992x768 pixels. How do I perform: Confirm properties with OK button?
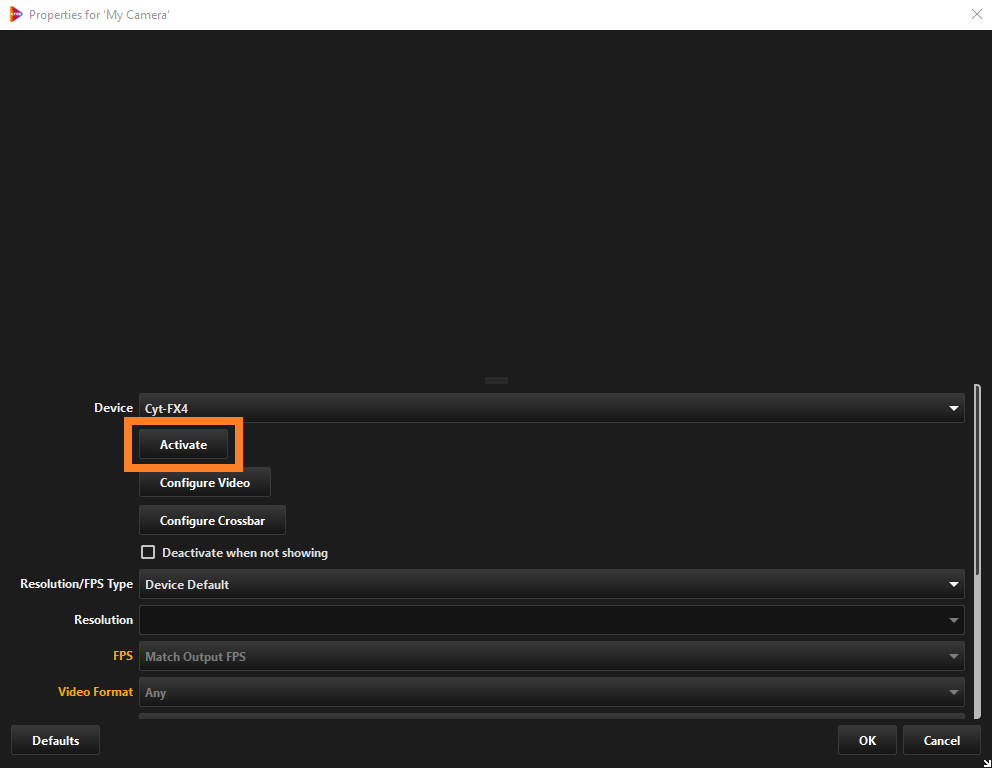(867, 740)
